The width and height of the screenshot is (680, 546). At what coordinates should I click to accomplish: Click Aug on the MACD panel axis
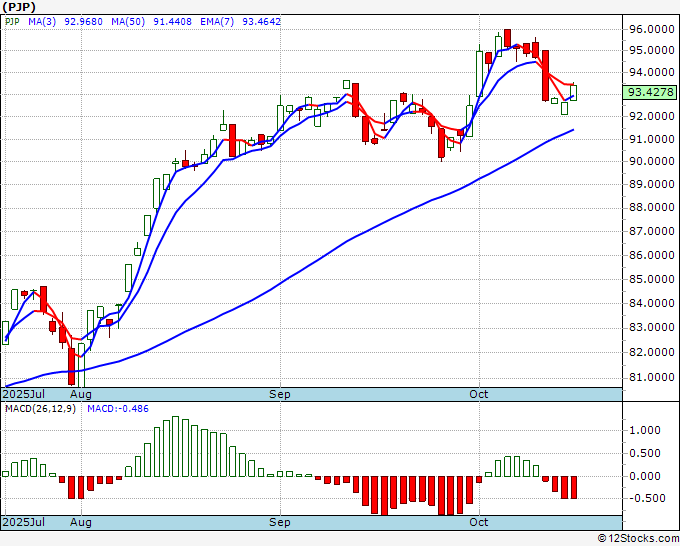click(81, 522)
